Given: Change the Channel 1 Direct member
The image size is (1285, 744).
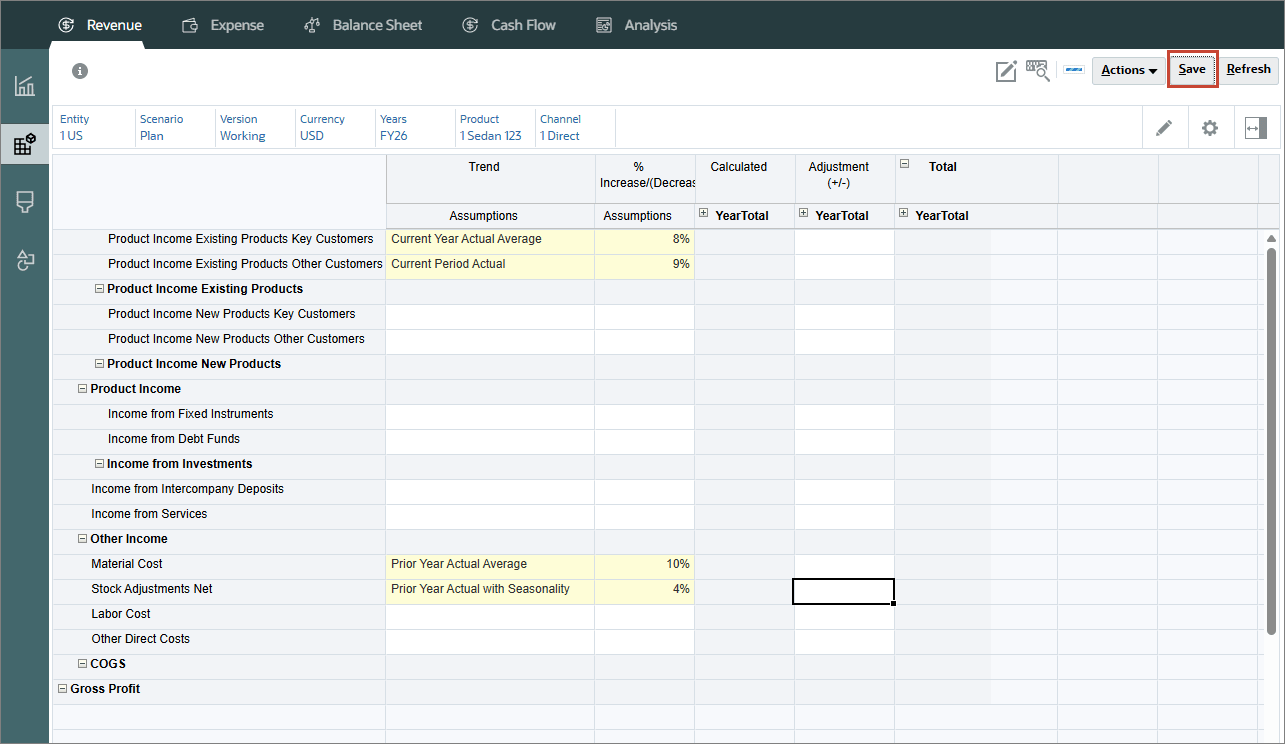Looking at the screenshot, I should pyautogui.click(x=574, y=127).
